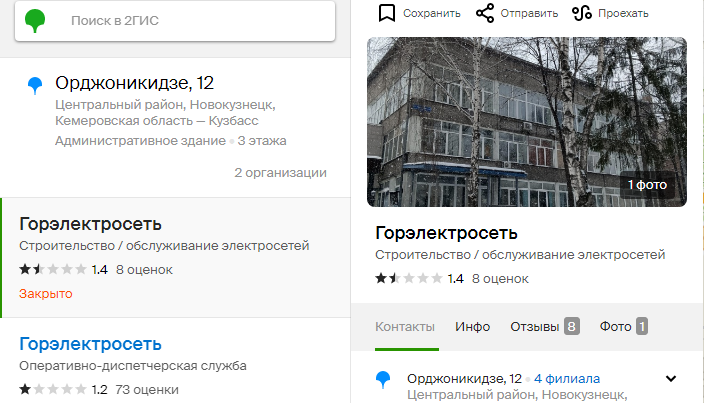Click the 'Проехать' label
The height and width of the screenshot is (403, 704).
(623, 13)
